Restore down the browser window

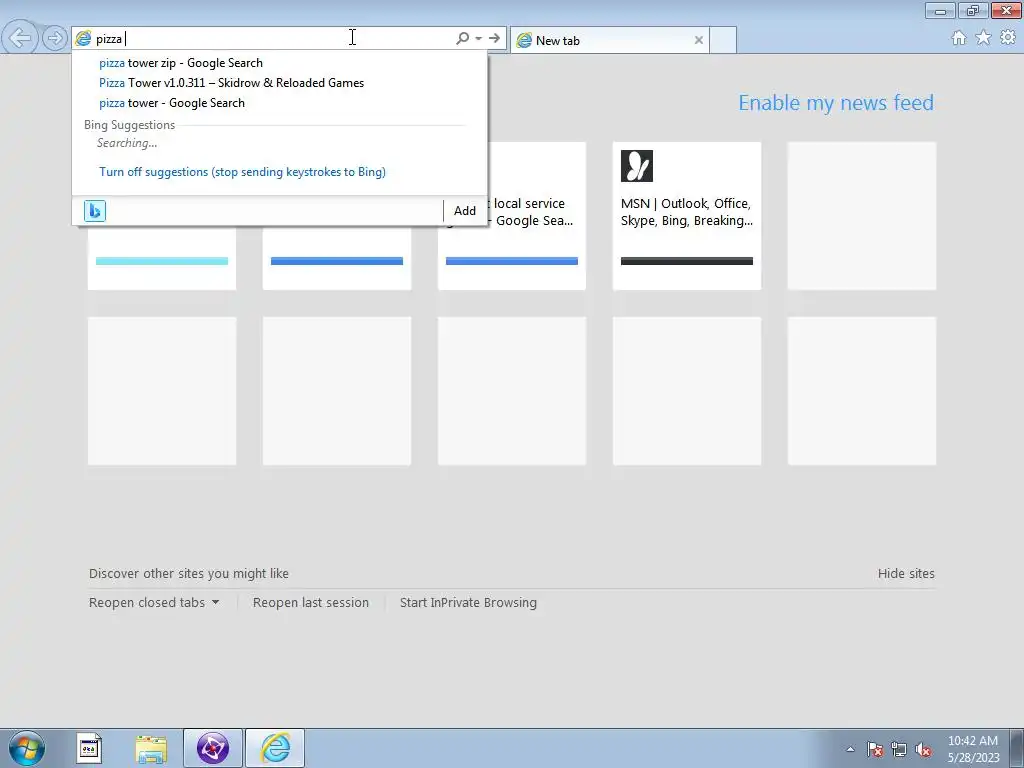tap(973, 10)
